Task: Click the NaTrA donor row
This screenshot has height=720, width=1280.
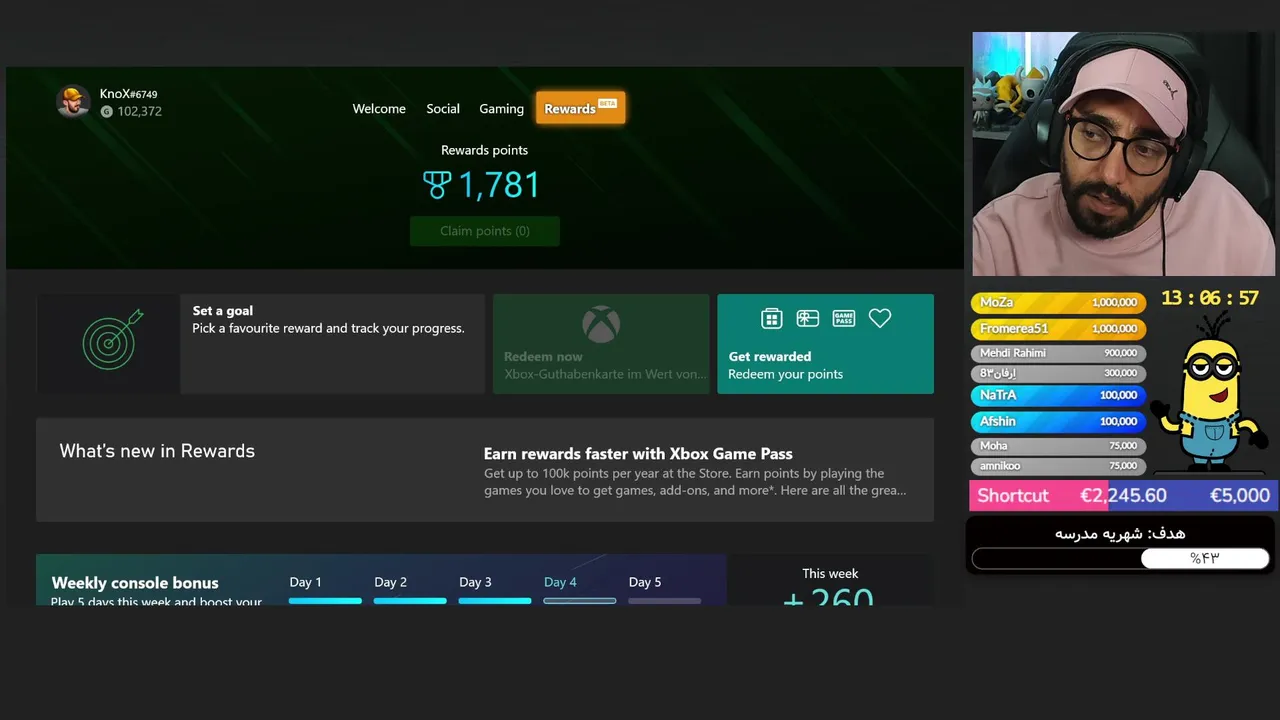Action: coord(1058,395)
